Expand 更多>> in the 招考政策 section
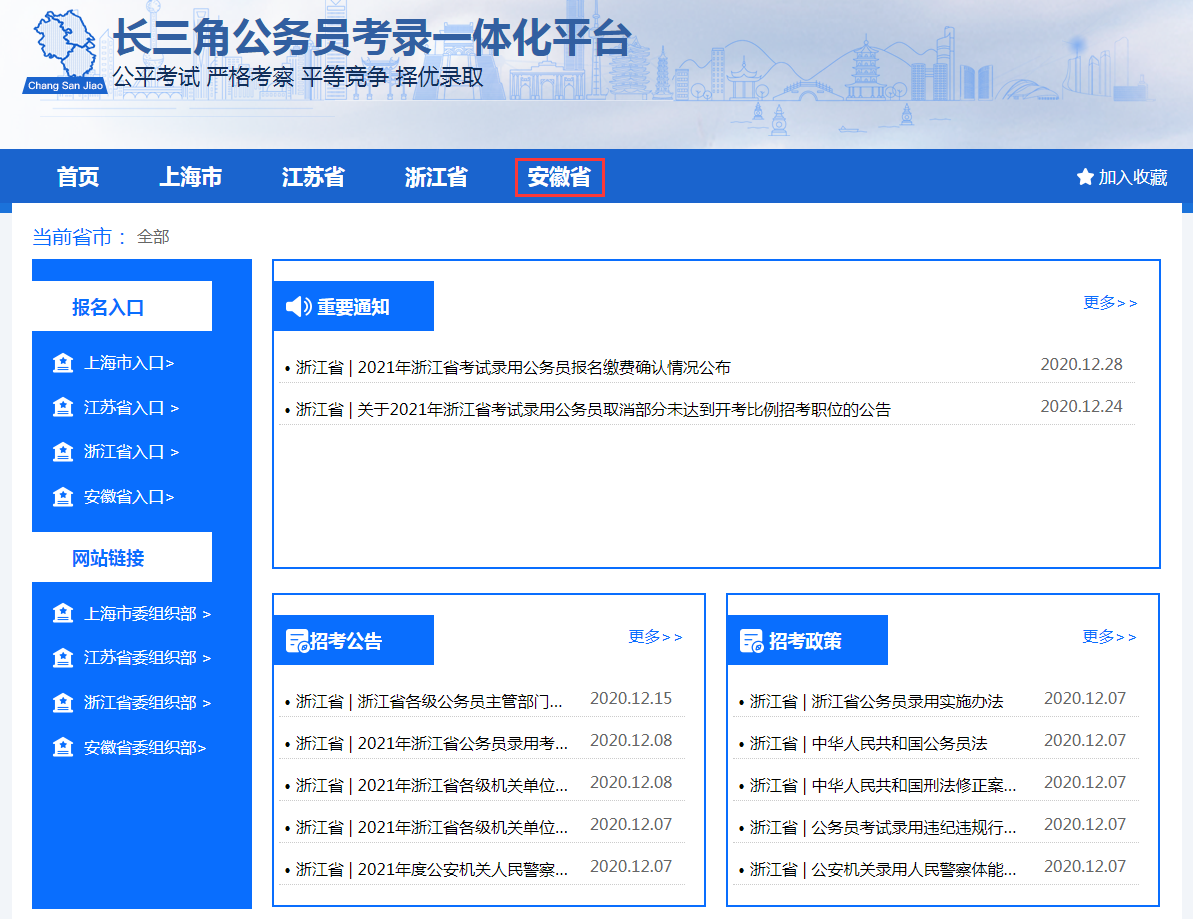This screenshot has width=1193, height=919. click(1109, 637)
